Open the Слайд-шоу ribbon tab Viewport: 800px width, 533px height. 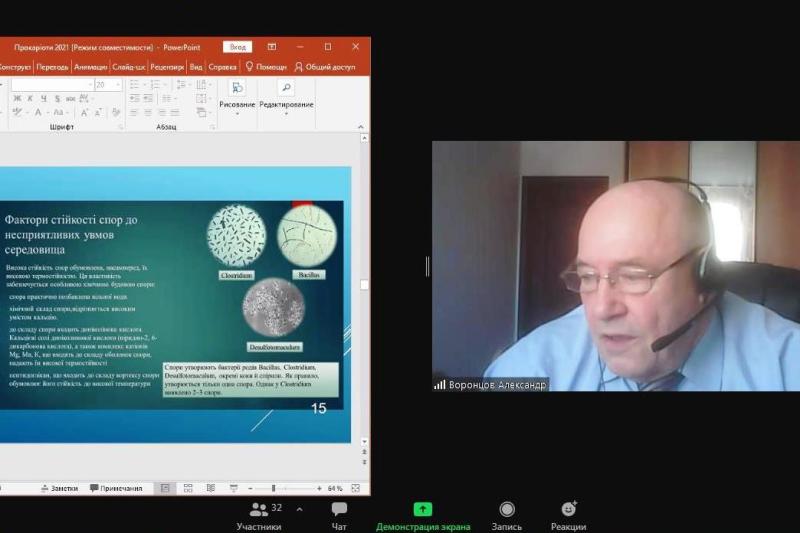[x=129, y=67]
